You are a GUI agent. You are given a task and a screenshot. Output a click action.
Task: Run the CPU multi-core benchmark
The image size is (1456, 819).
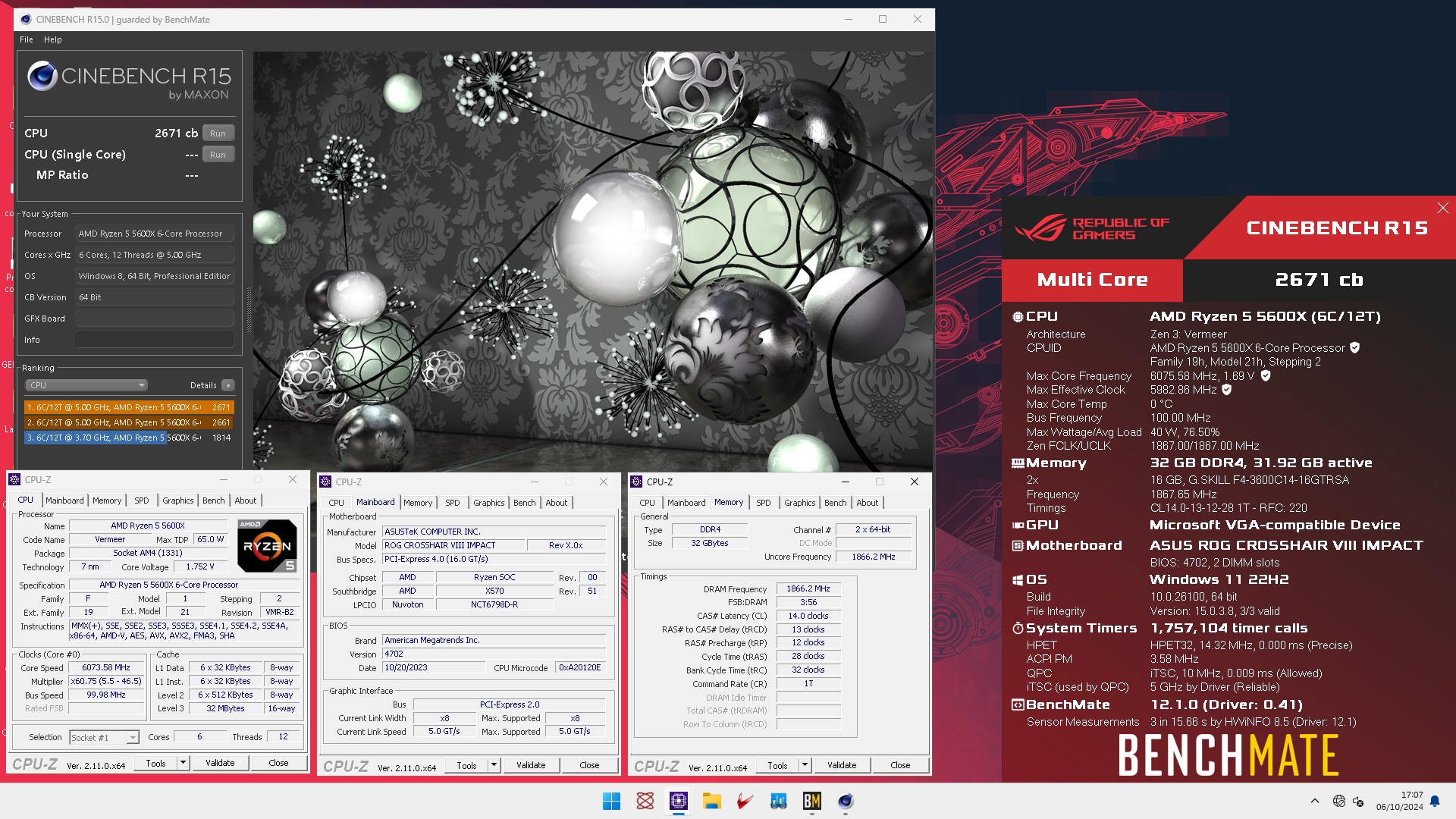[218, 133]
